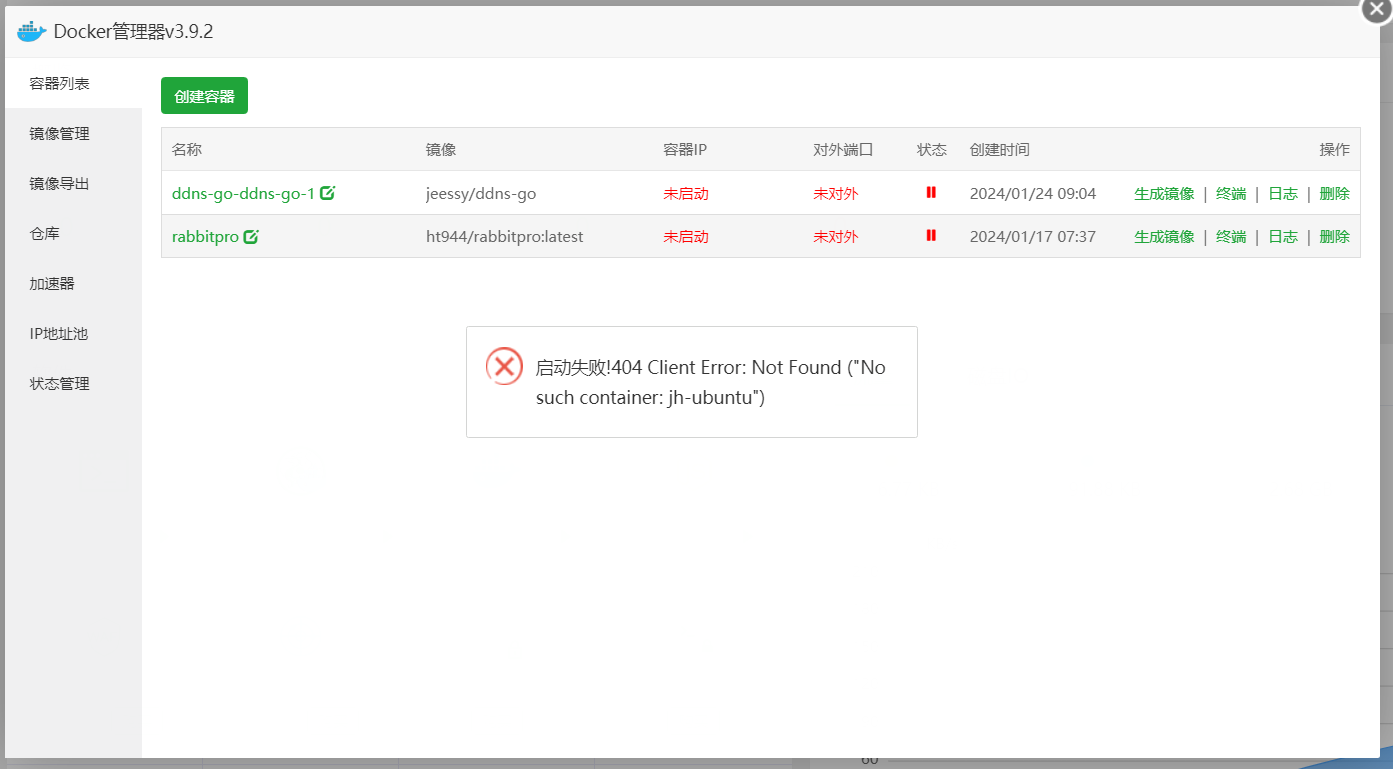Open rabbitpro container name link

pyautogui.click(x=205, y=237)
